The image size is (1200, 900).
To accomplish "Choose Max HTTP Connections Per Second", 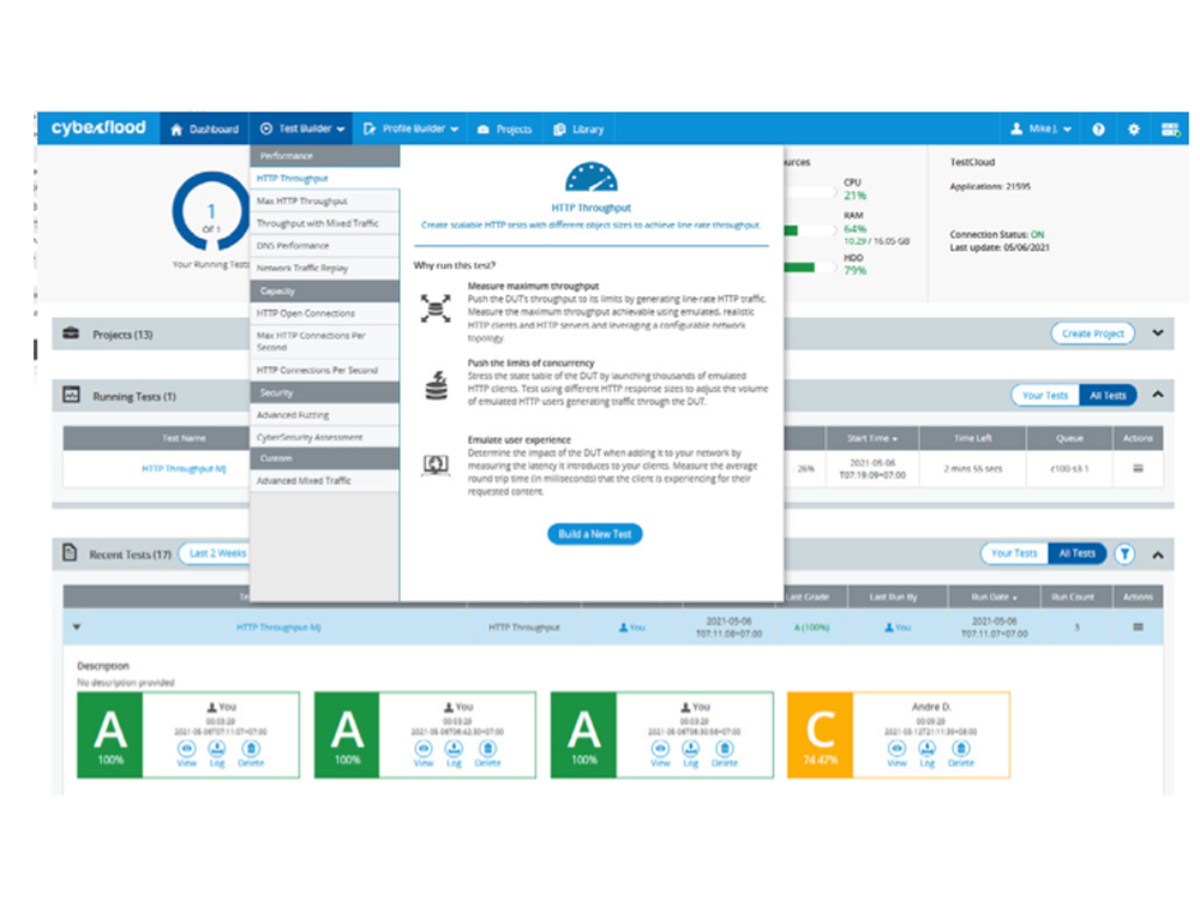I will point(325,341).
